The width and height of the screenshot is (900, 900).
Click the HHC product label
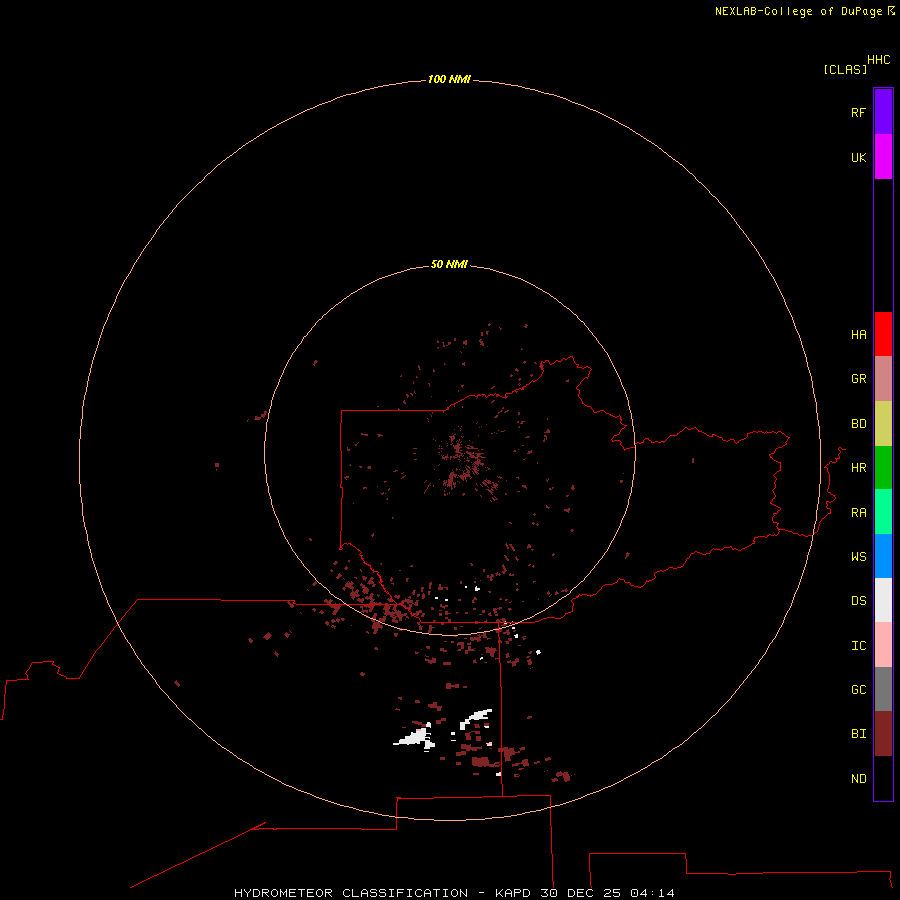click(x=878, y=60)
